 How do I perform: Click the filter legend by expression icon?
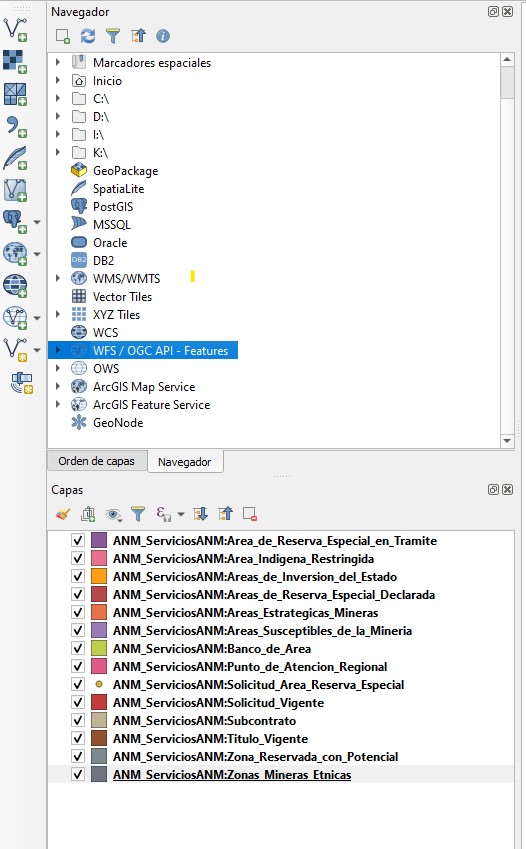164,514
